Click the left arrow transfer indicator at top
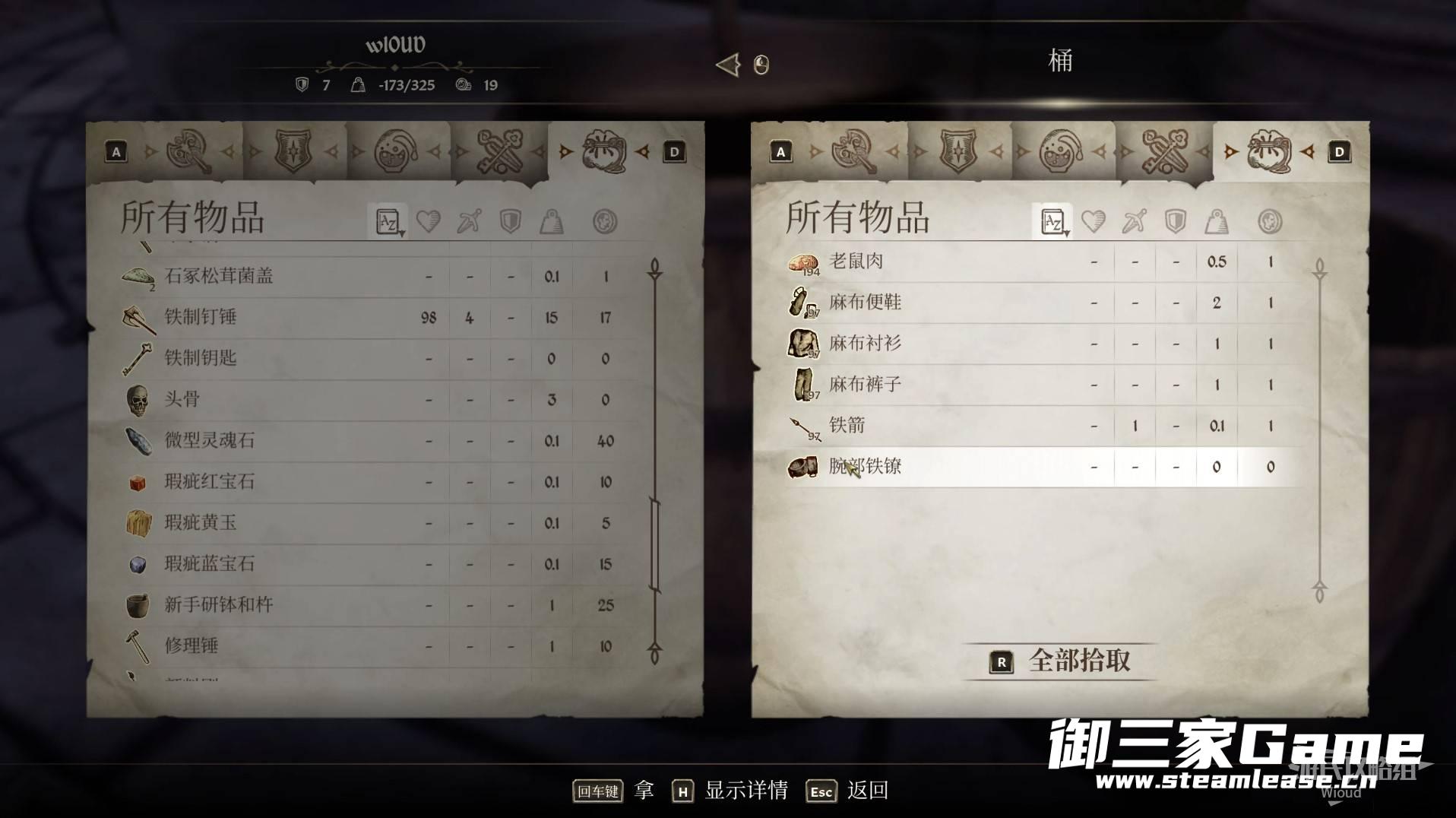The height and width of the screenshot is (818, 1456). pyautogui.click(x=728, y=65)
